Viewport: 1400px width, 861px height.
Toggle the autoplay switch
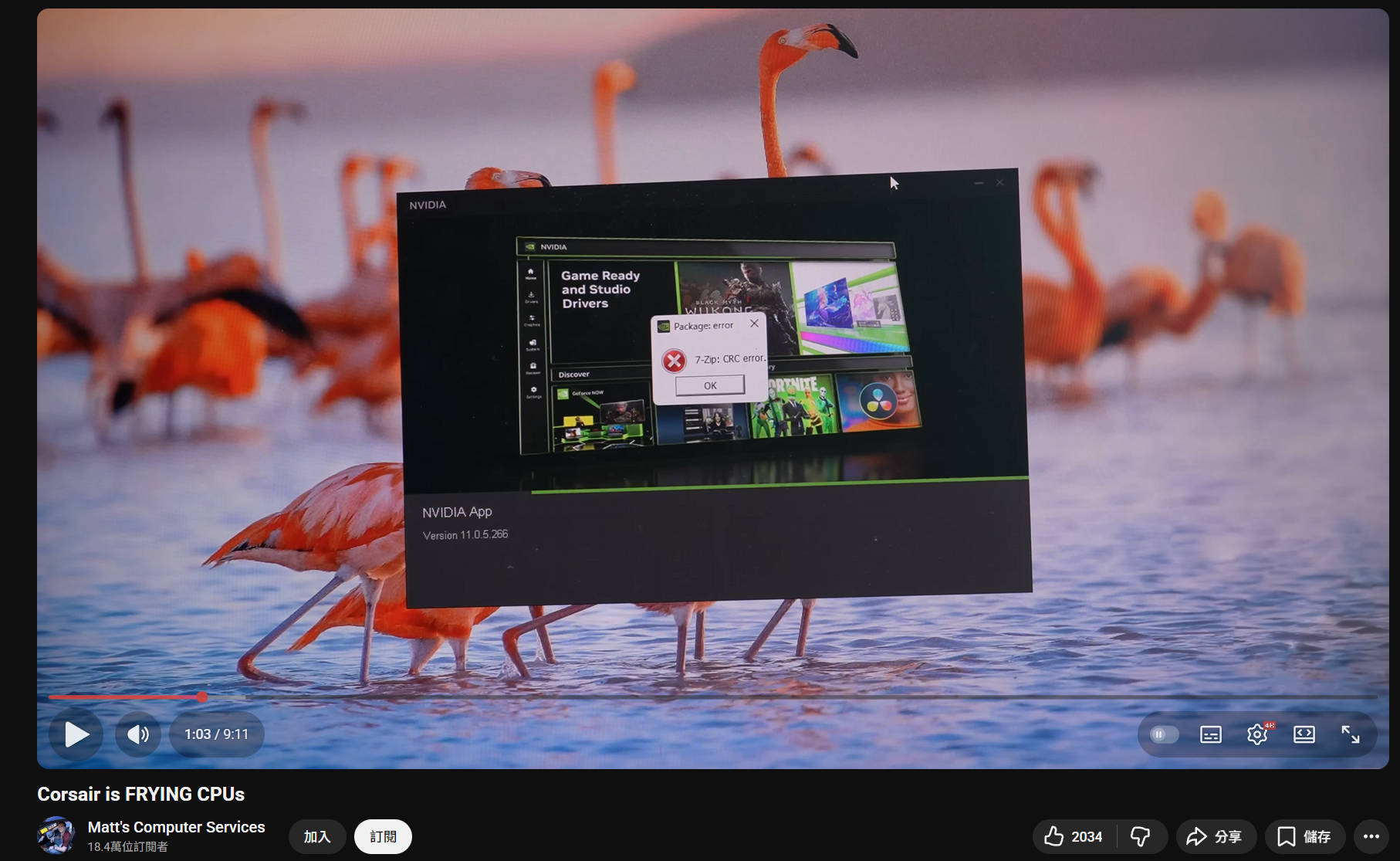coord(1164,734)
